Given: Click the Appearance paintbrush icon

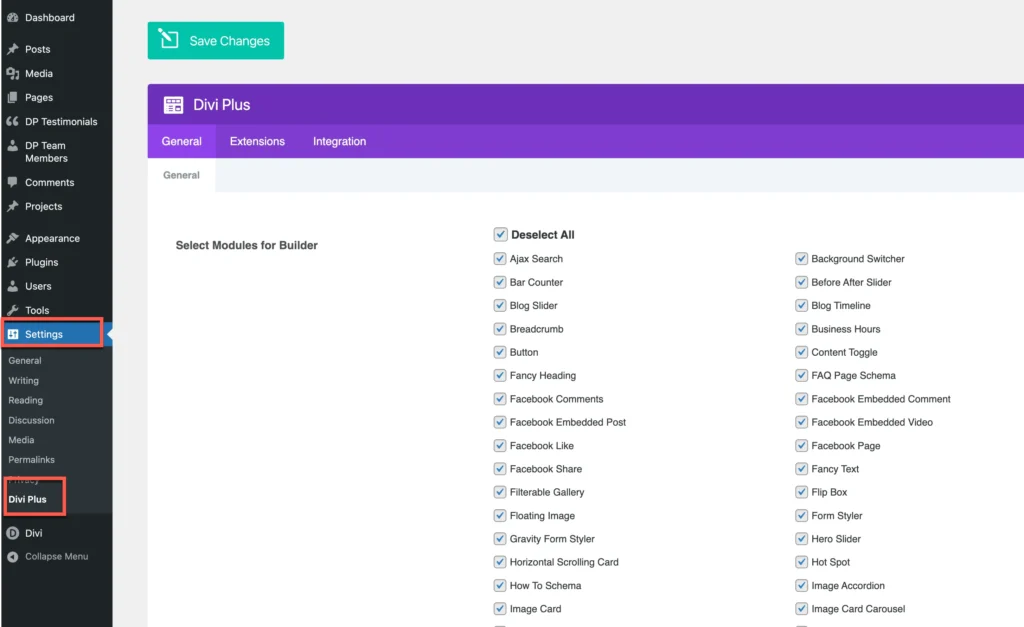Looking at the screenshot, I should 12,238.
